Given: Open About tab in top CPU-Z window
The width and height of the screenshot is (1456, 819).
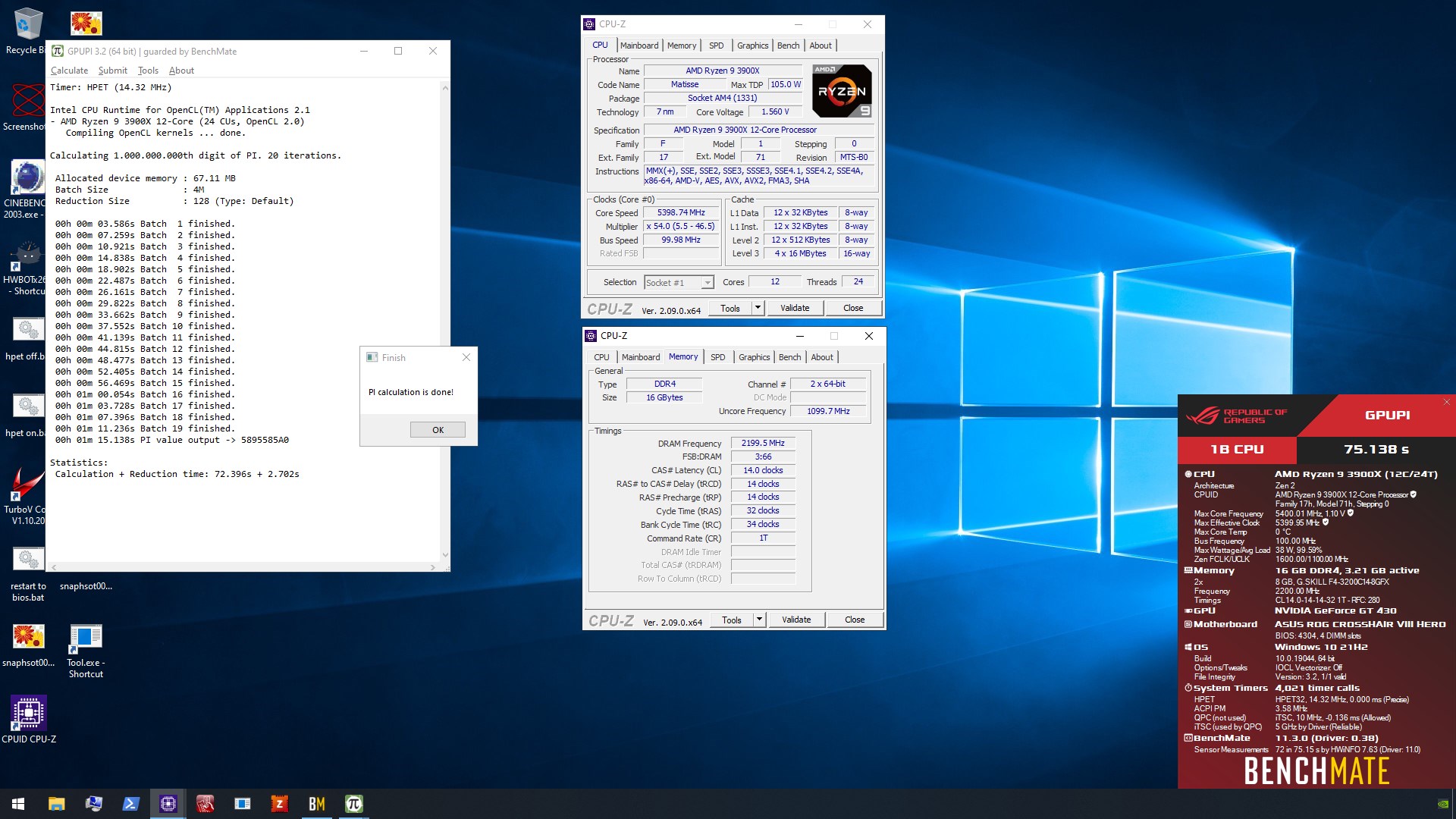Looking at the screenshot, I should click(820, 45).
